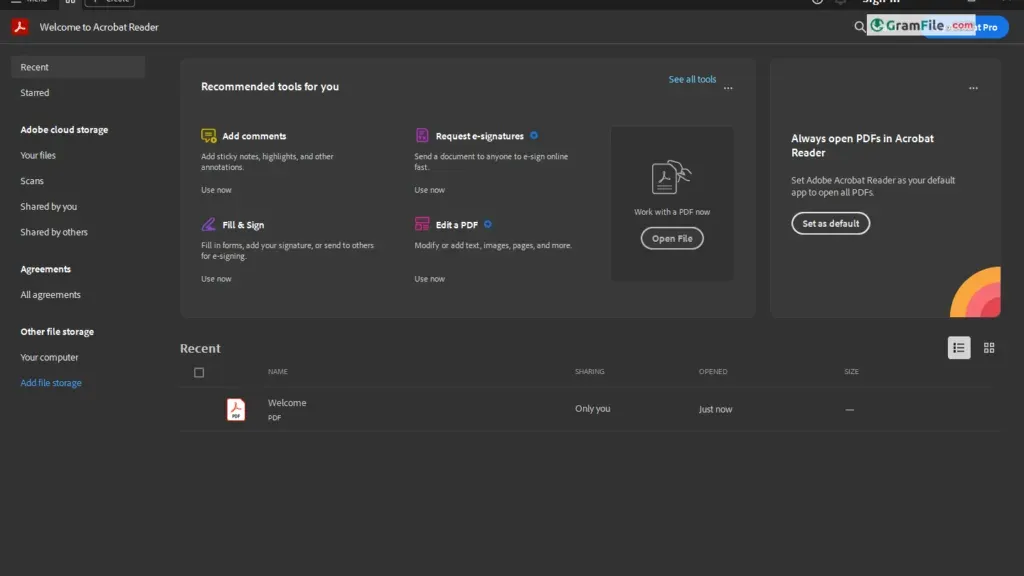Click the blue badge beside Edit a PDF

[x=488, y=224]
